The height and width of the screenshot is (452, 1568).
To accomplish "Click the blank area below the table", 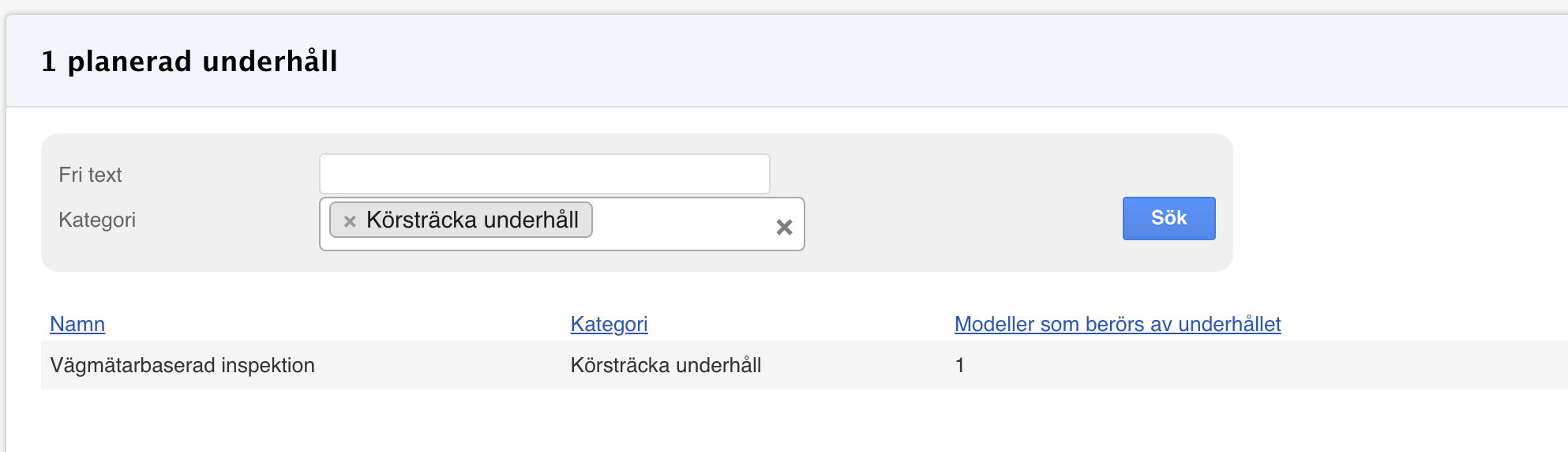I will [x=711, y=423].
